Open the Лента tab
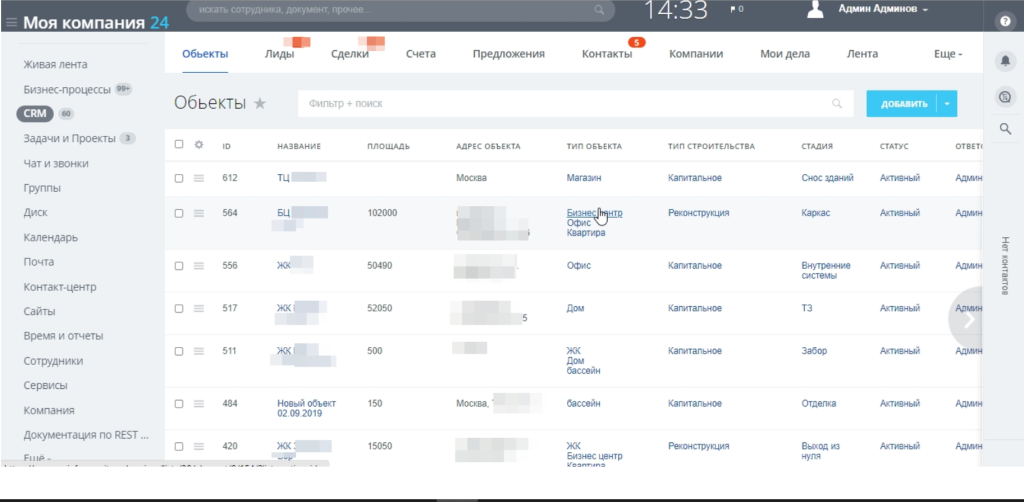This screenshot has width=1024, height=502. pyautogui.click(x=863, y=54)
